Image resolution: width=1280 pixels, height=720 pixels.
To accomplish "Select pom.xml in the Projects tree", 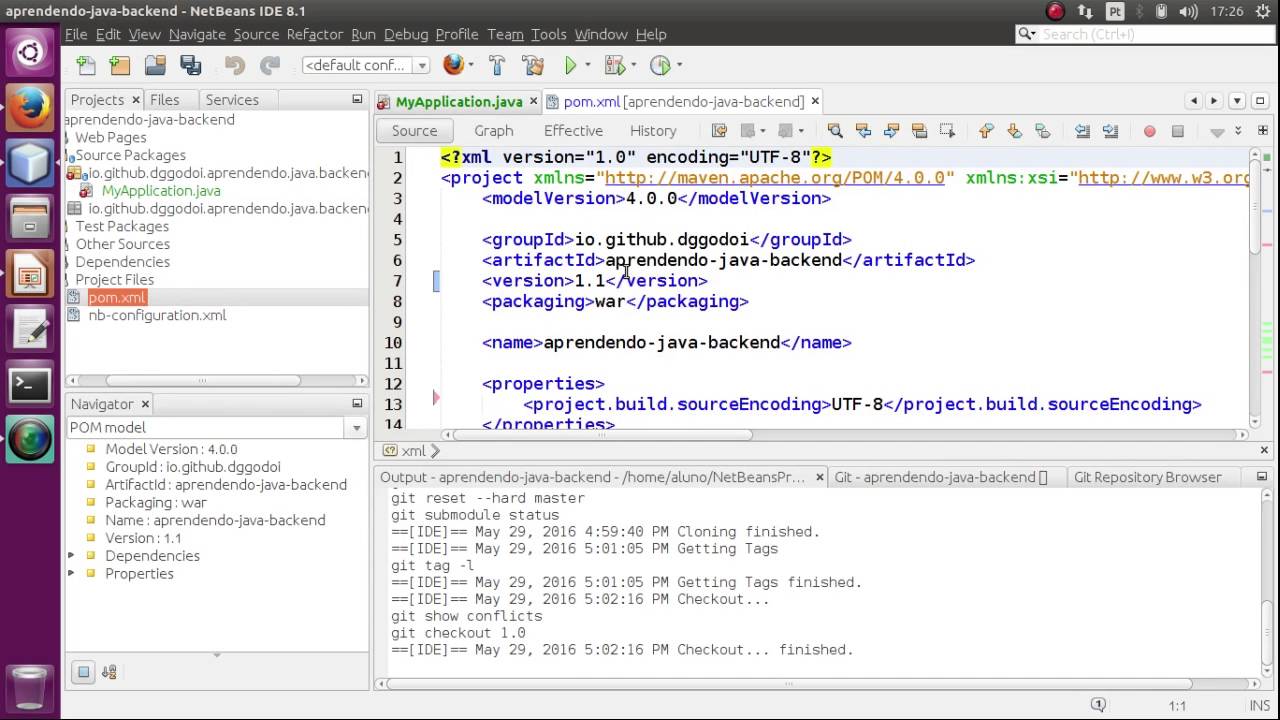I will [x=117, y=297].
